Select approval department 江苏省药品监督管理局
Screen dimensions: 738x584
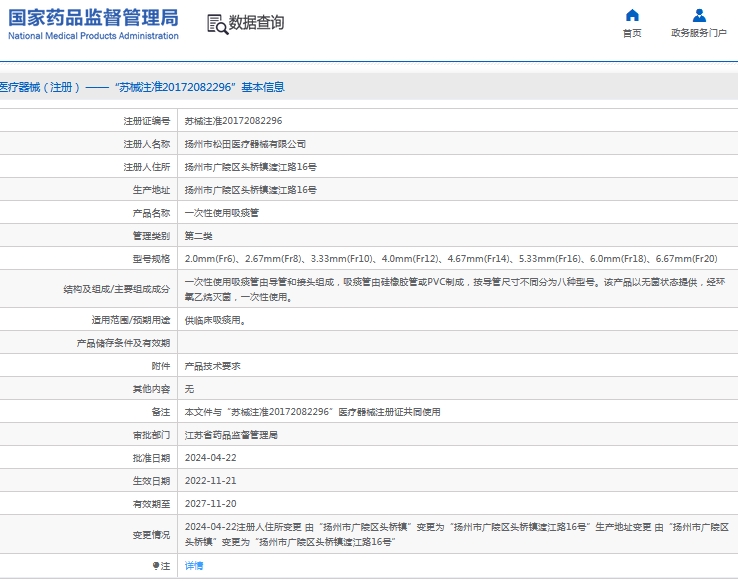231,435
